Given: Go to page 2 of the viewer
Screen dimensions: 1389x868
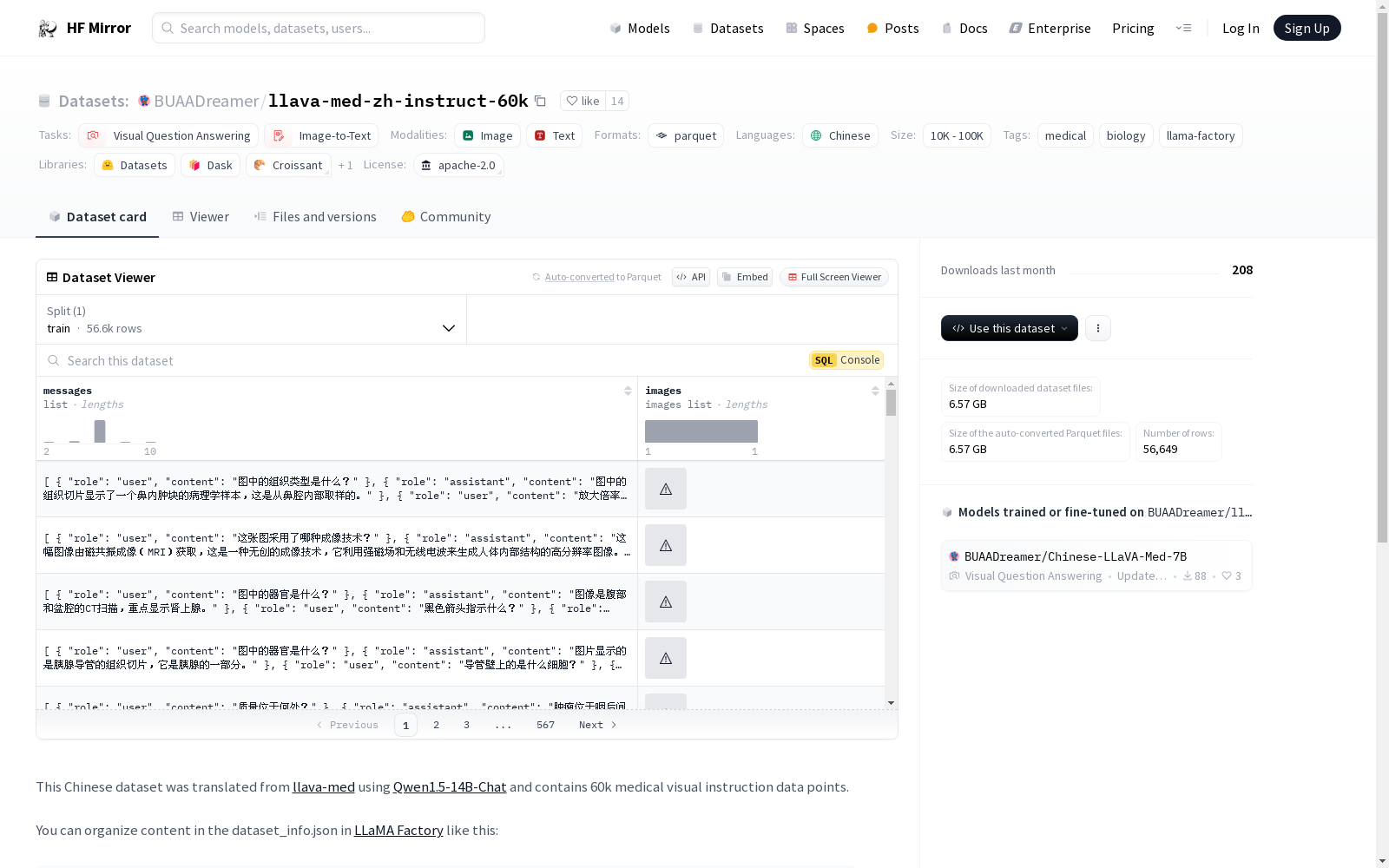Looking at the screenshot, I should click(436, 725).
